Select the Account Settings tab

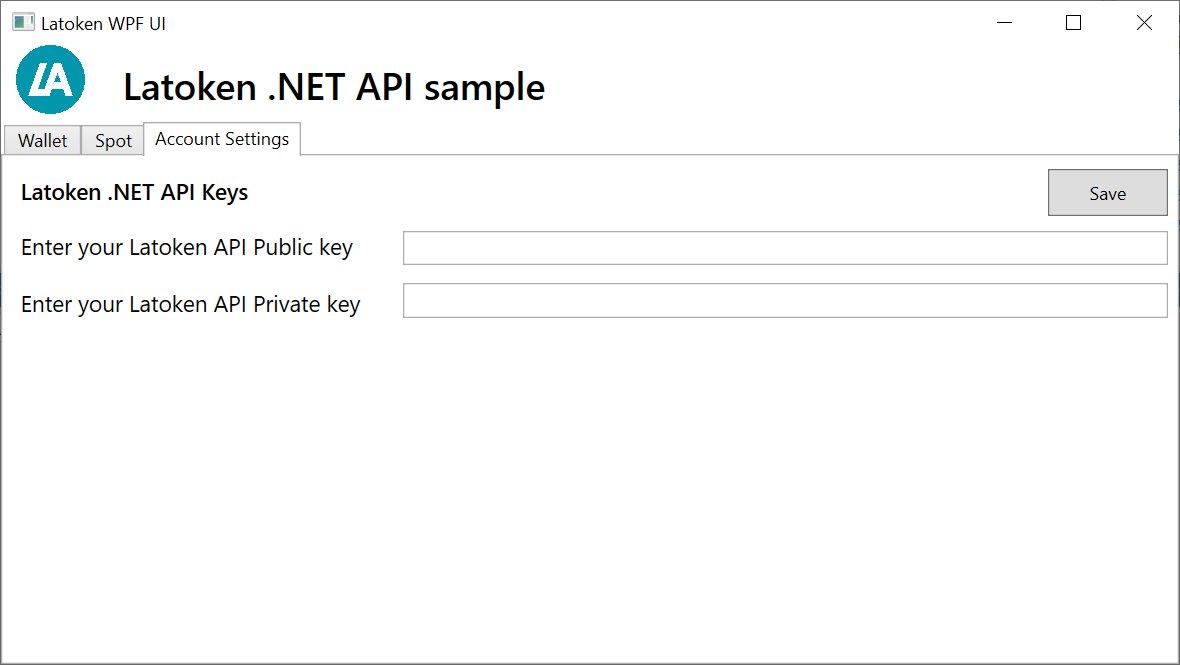[222, 138]
